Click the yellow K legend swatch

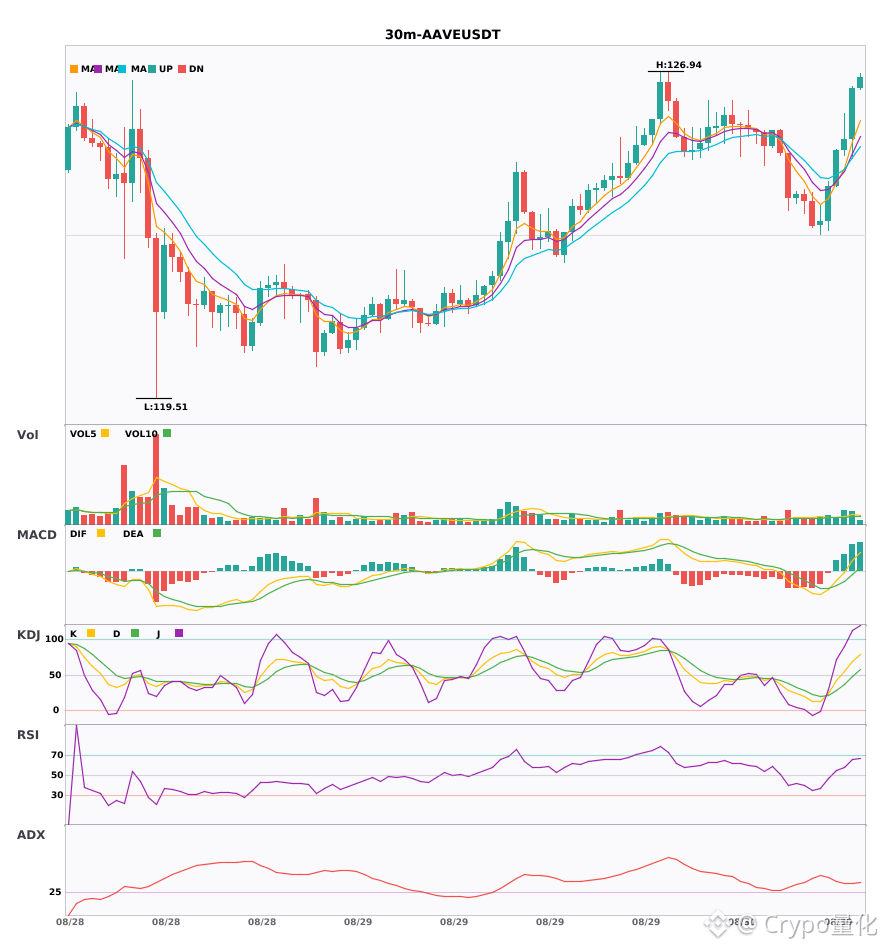pos(91,633)
